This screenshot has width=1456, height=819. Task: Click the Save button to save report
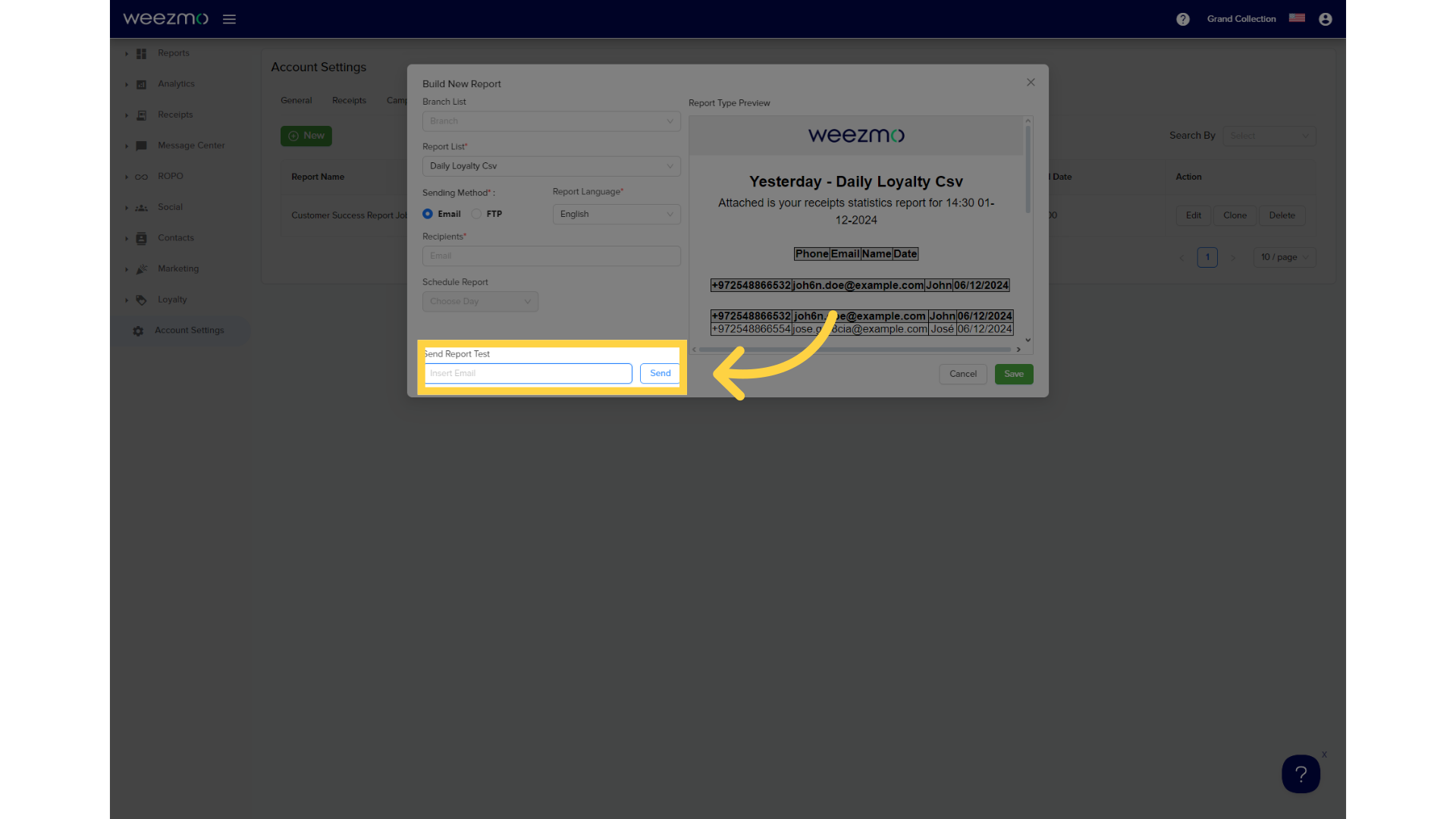pyautogui.click(x=1013, y=373)
